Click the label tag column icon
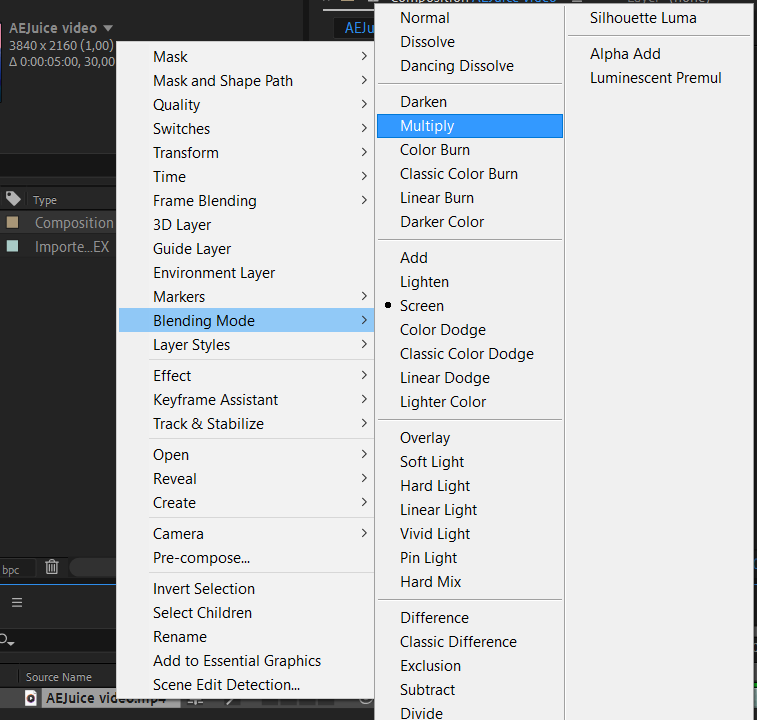Screen dimensions: 757x720 point(13,199)
